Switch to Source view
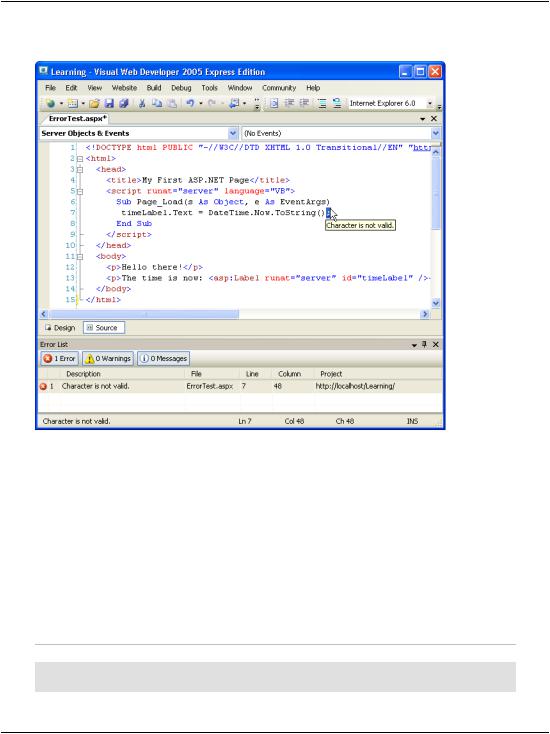The image size is (550, 734). point(104,328)
